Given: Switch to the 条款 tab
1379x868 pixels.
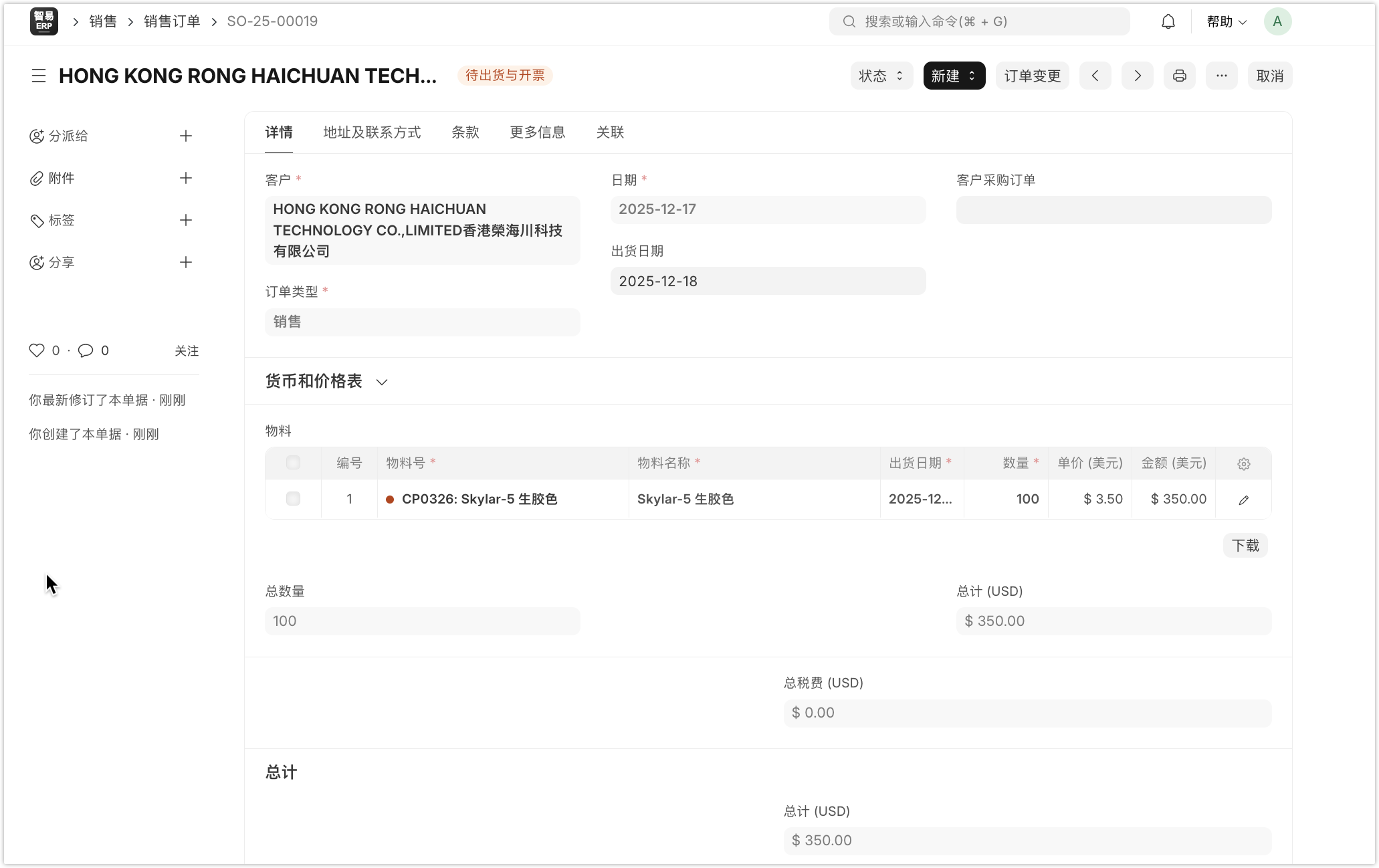Looking at the screenshot, I should click(x=465, y=132).
